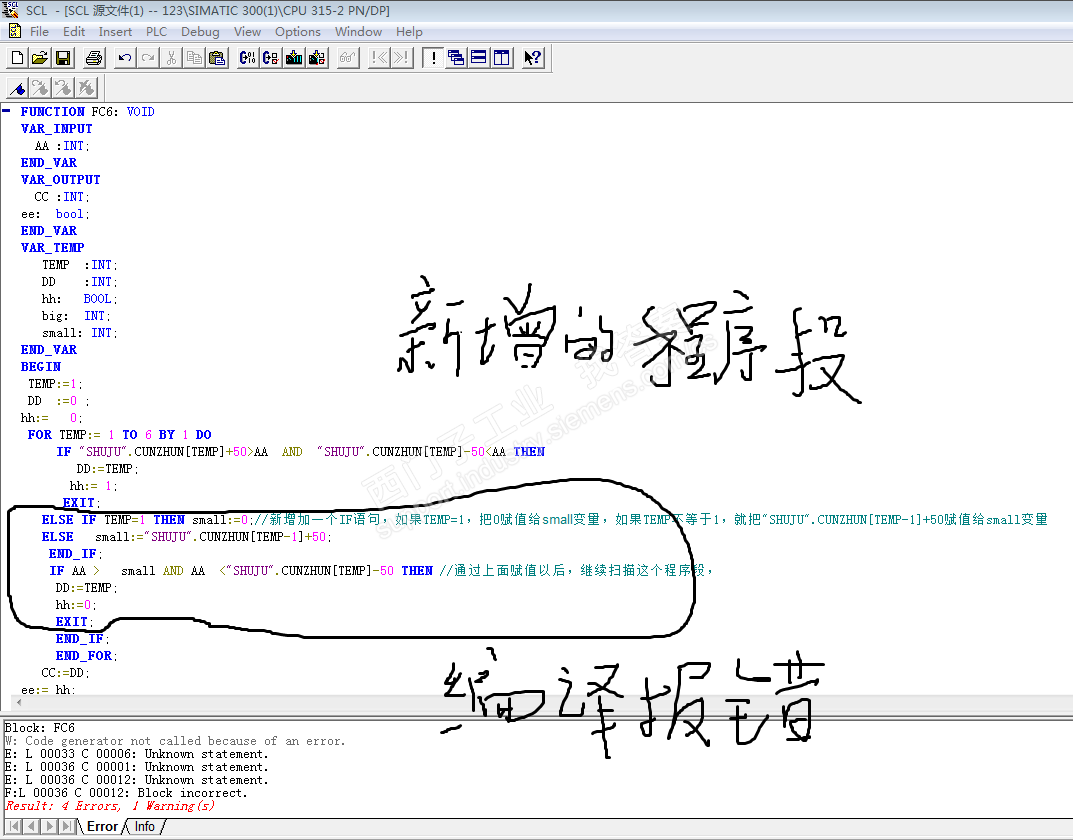Delete all bookmarks

tap(86, 88)
